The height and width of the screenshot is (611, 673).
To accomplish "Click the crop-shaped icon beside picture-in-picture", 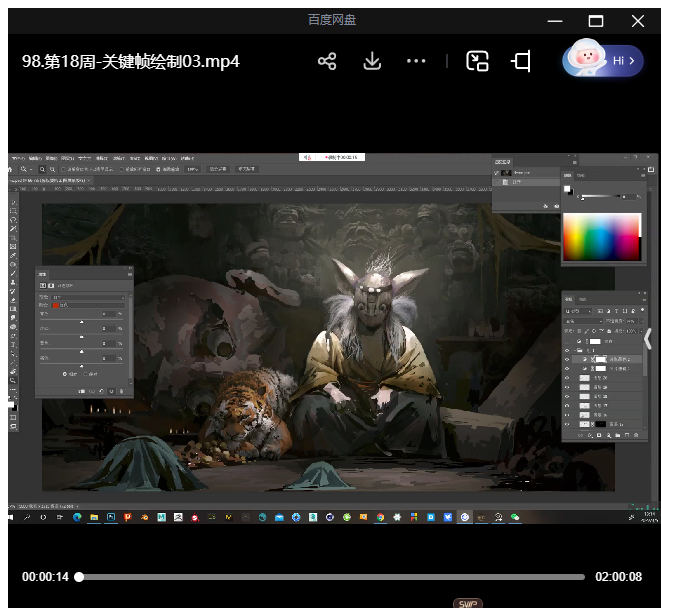I will 521,61.
